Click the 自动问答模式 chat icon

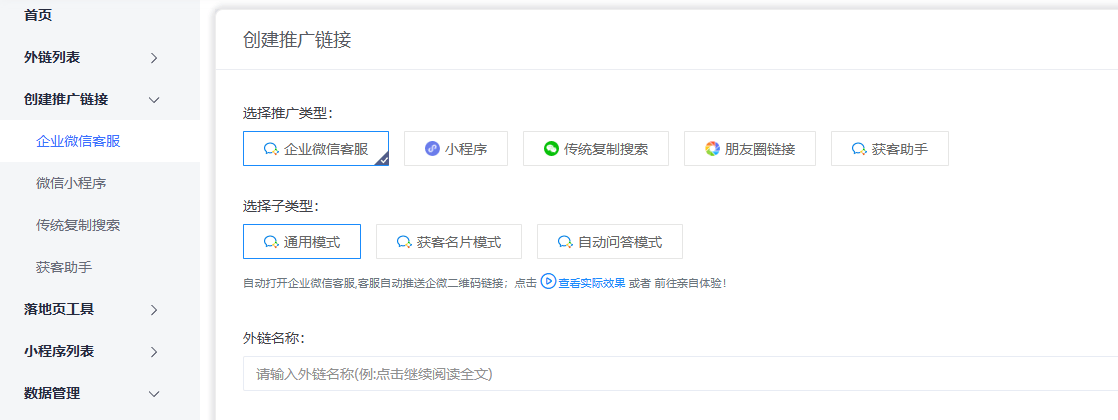coord(565,242)
